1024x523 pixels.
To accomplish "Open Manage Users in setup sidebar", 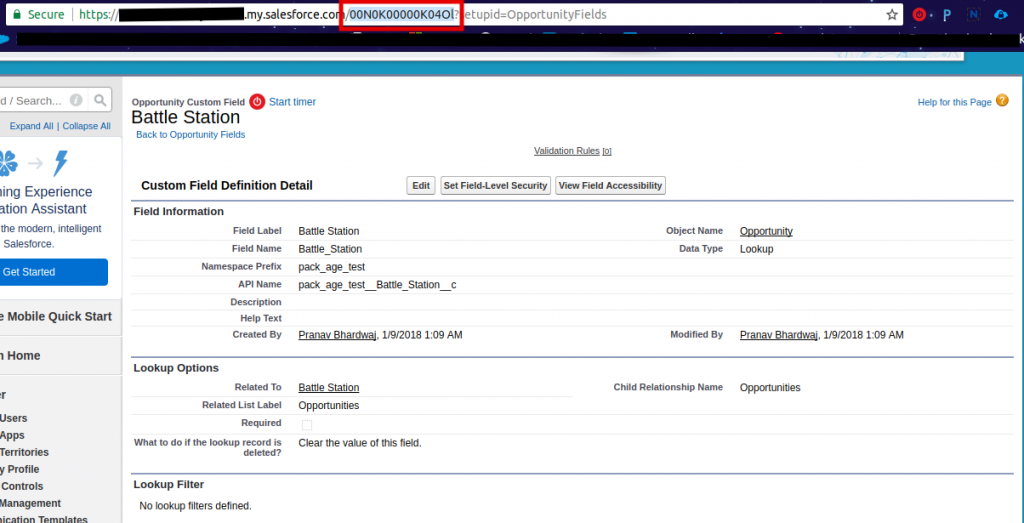I will [14, 418].
